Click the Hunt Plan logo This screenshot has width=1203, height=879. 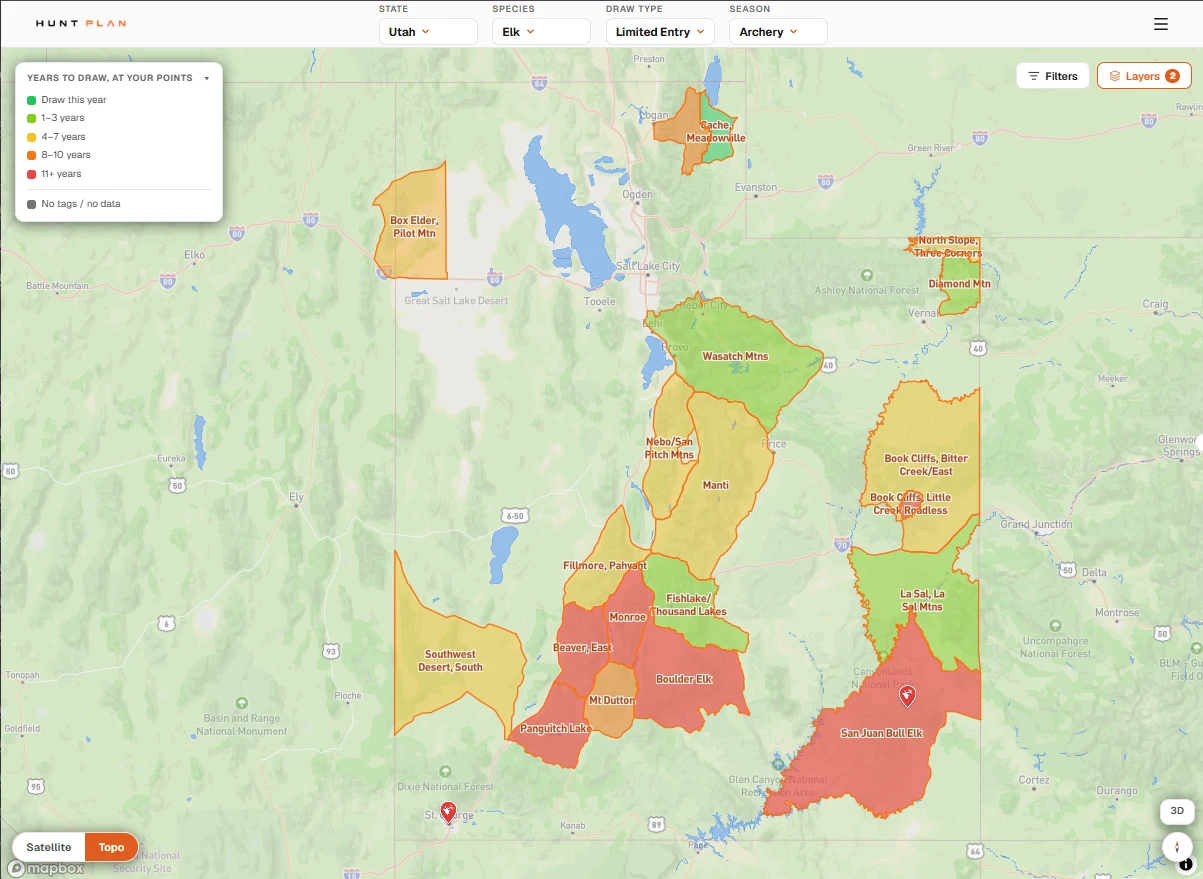click(81, 23)
